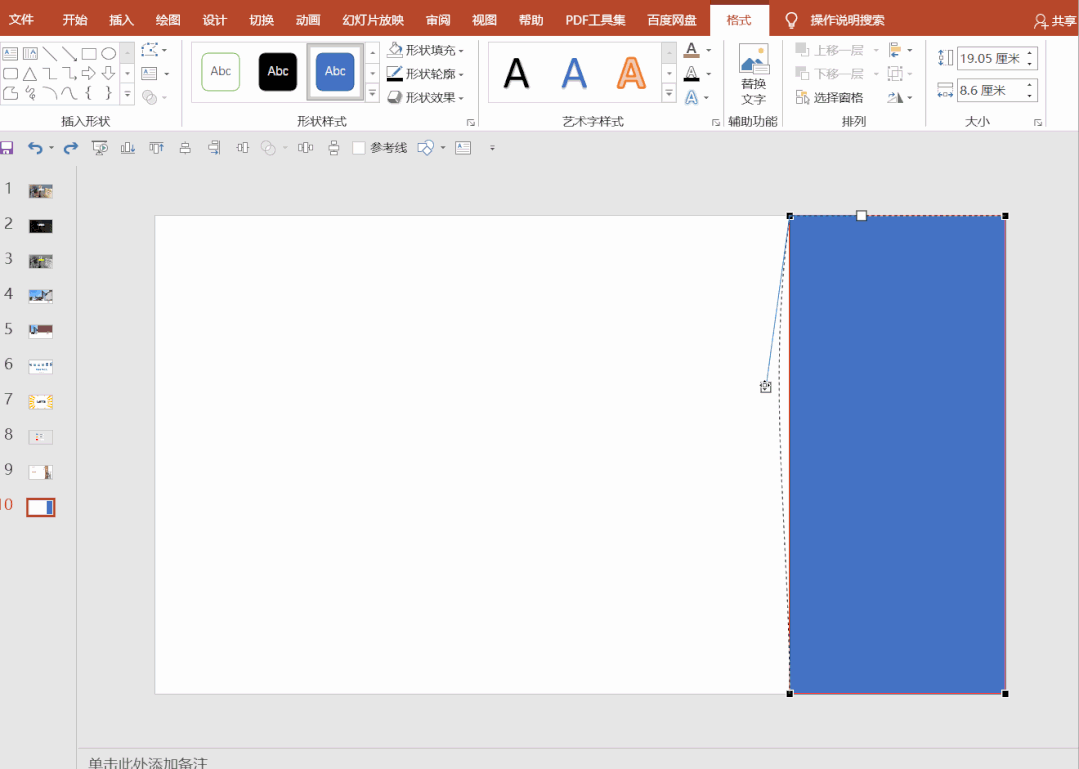Select the right brace shape
Viewport: 1079px width, 769px height.
(x=109, y=93)
